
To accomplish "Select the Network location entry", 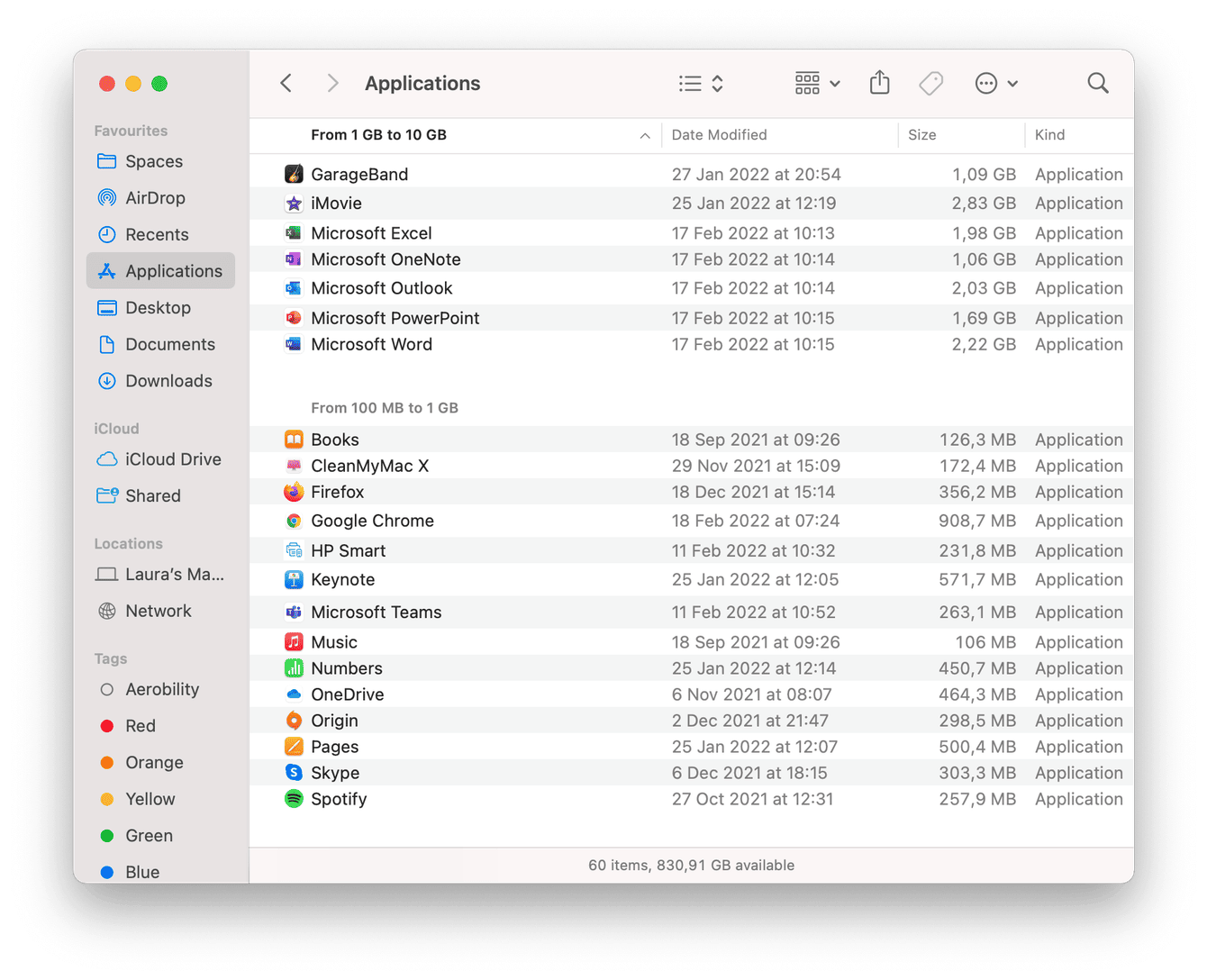I will point(159,611).
